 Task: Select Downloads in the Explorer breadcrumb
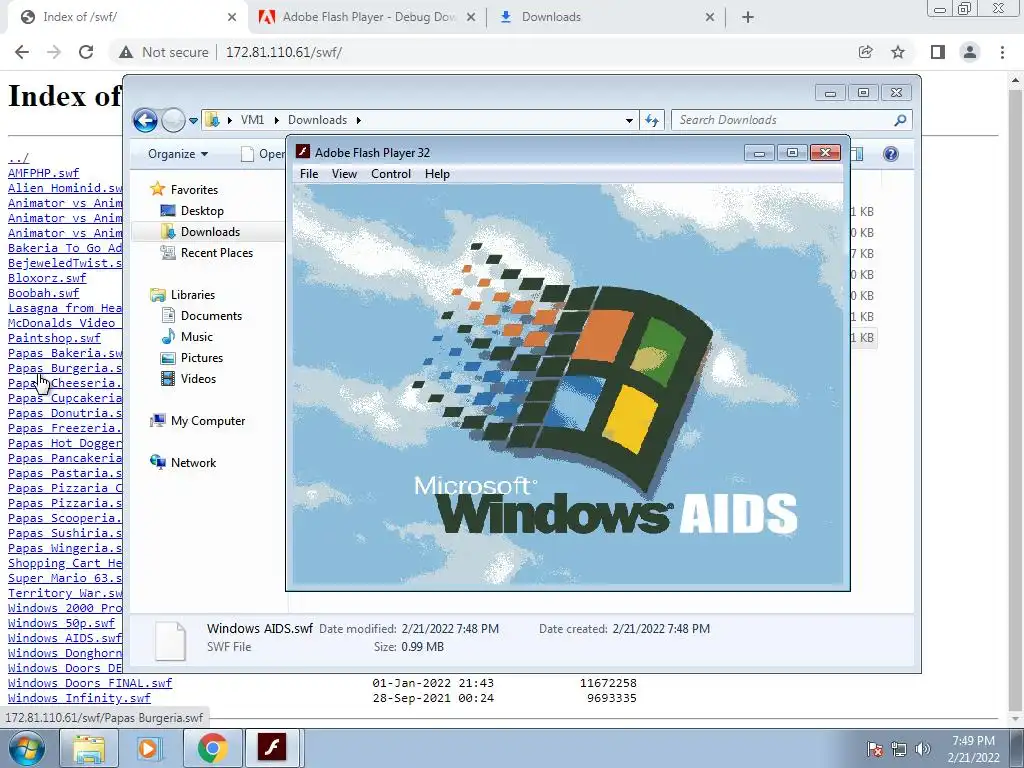point(317,120)
